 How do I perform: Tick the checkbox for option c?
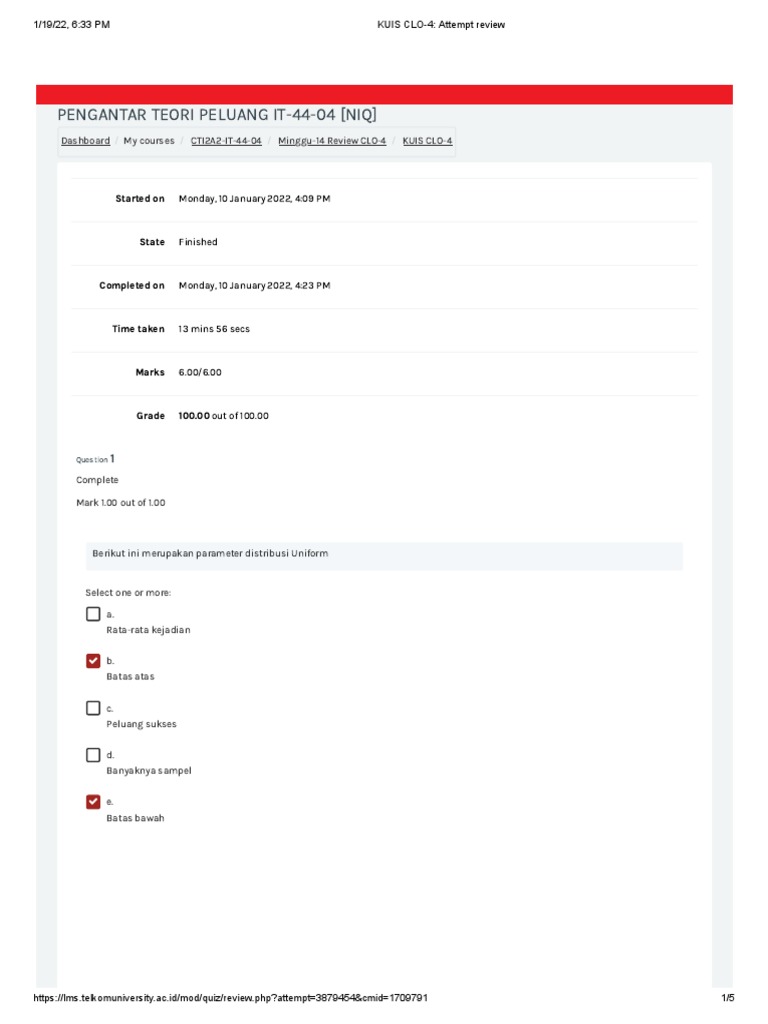[93, 708]
